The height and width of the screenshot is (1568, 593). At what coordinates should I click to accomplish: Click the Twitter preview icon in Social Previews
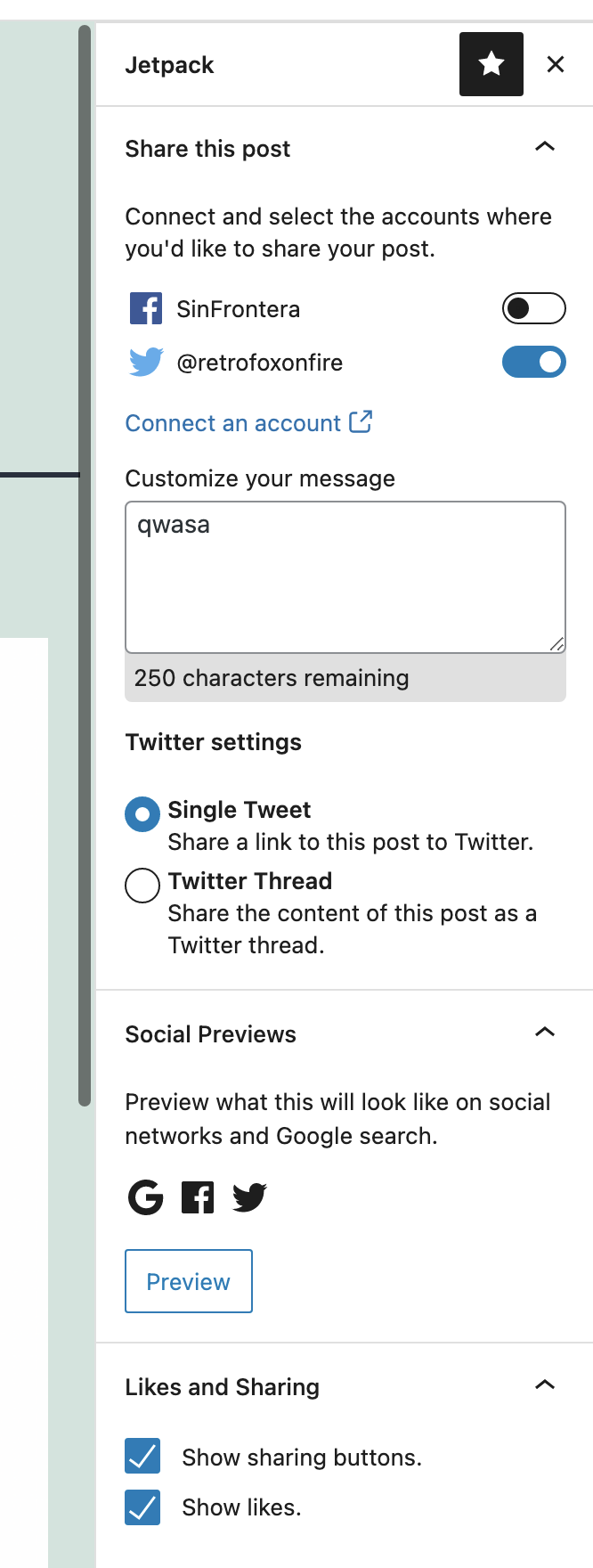click(249, 1197)
